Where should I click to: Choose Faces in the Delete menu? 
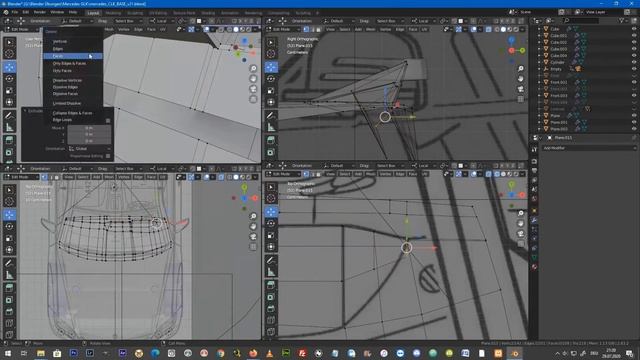click(73, 56)
